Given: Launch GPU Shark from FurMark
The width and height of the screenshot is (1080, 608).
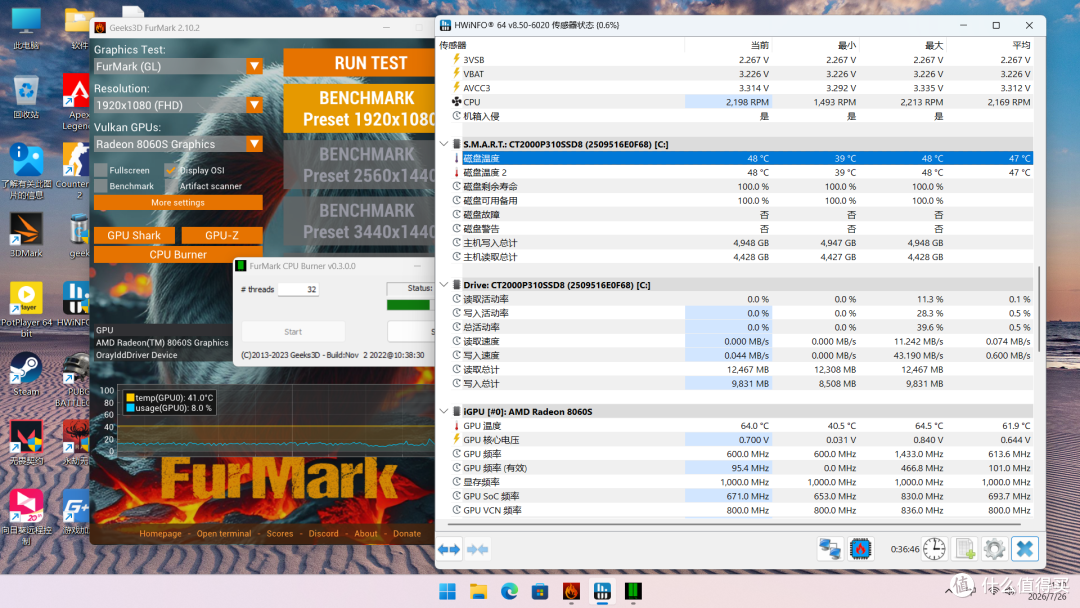Looking at the screenshot, I should 134,235.
